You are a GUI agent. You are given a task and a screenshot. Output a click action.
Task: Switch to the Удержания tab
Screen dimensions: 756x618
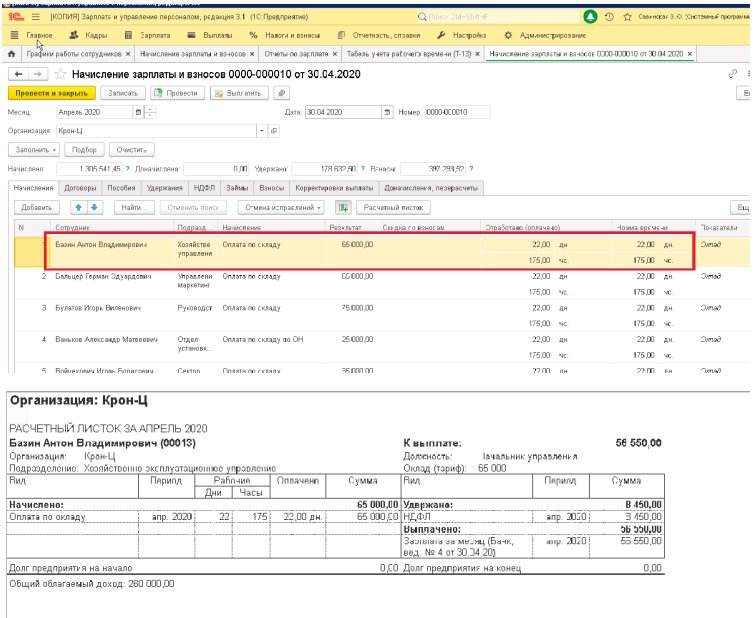coord(163,187)
